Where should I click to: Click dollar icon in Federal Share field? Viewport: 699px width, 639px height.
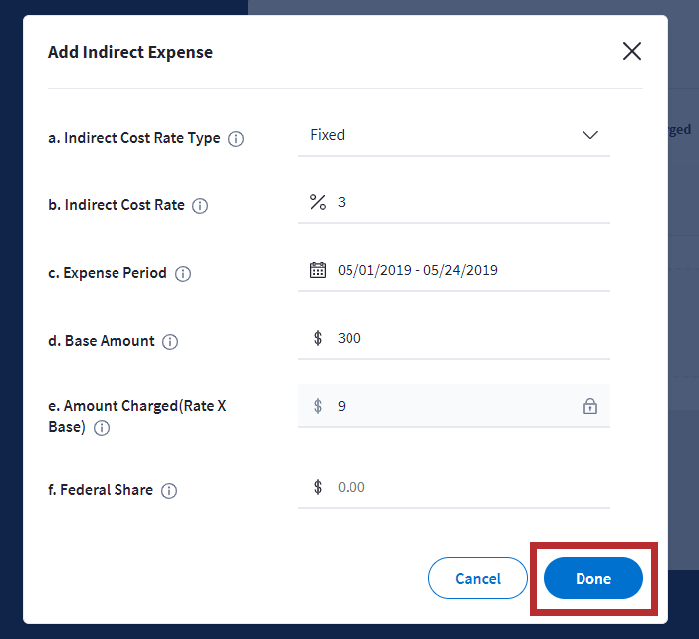pyautogui.click(x=318, y=487)
